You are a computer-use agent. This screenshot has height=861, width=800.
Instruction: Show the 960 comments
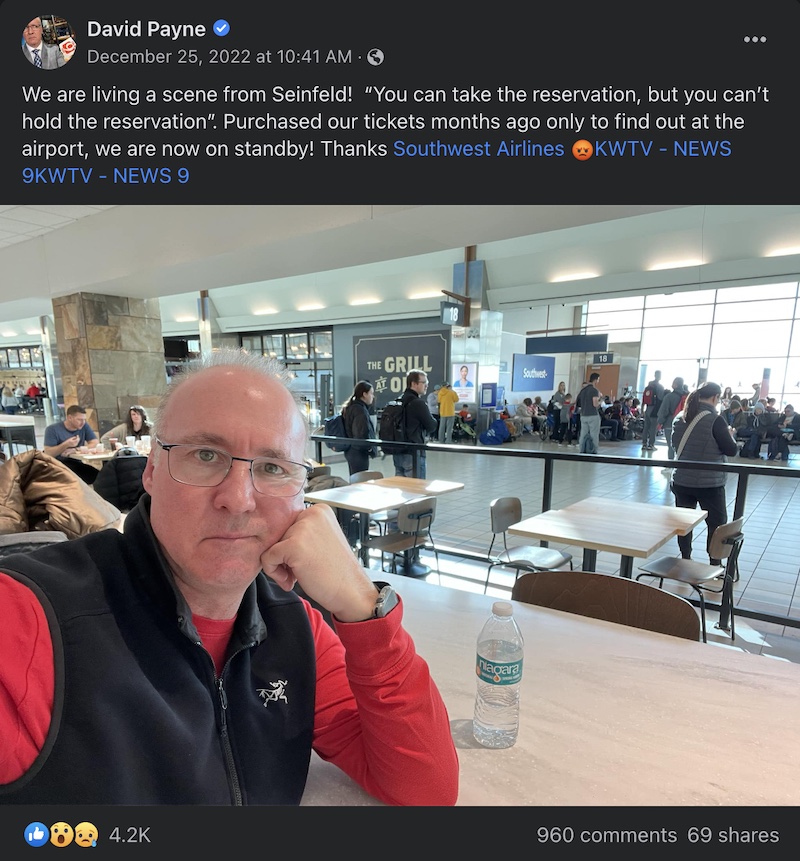pos(607,835)
